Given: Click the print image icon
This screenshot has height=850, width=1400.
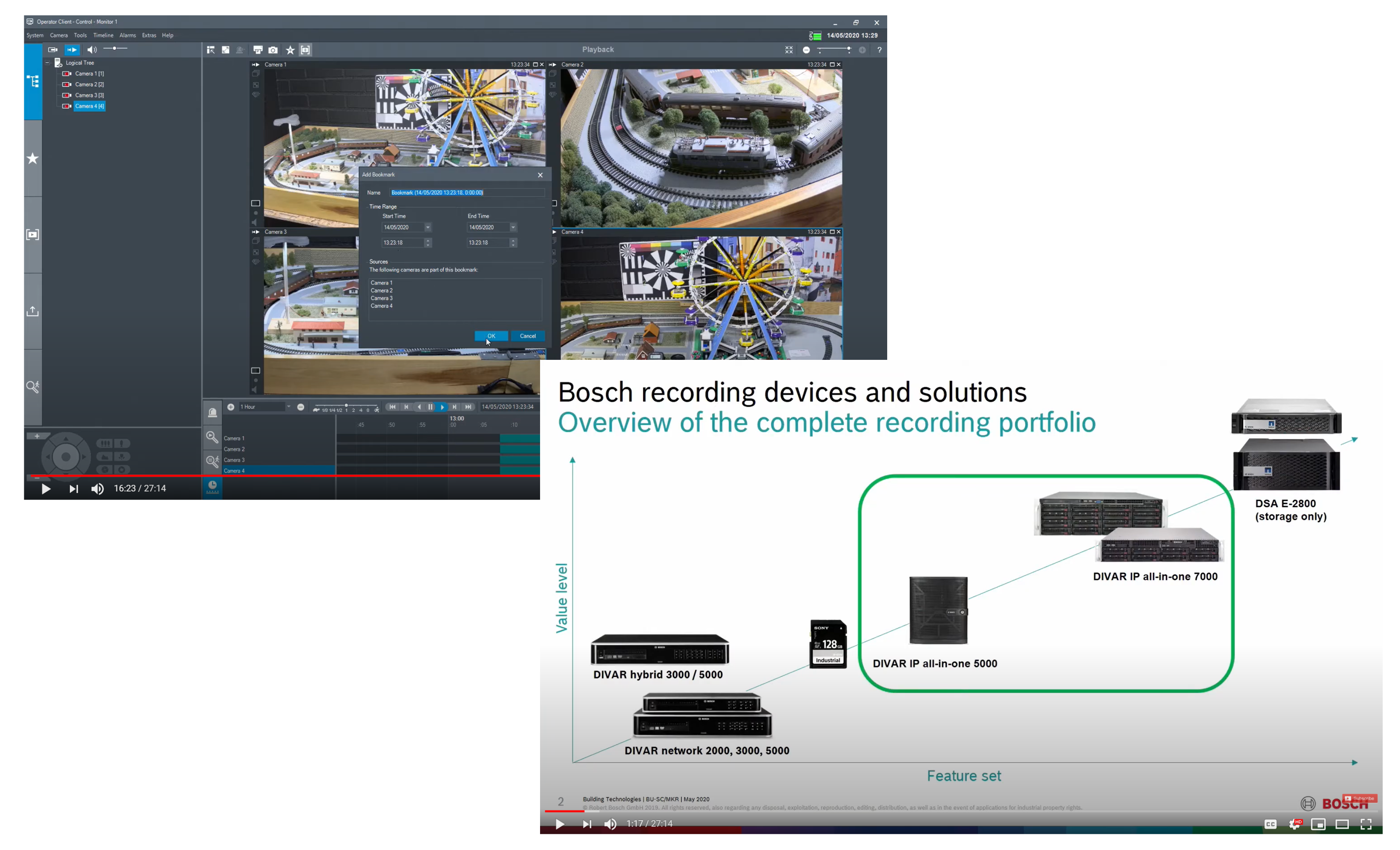Looking at the screenshot, I should point(258,50).
